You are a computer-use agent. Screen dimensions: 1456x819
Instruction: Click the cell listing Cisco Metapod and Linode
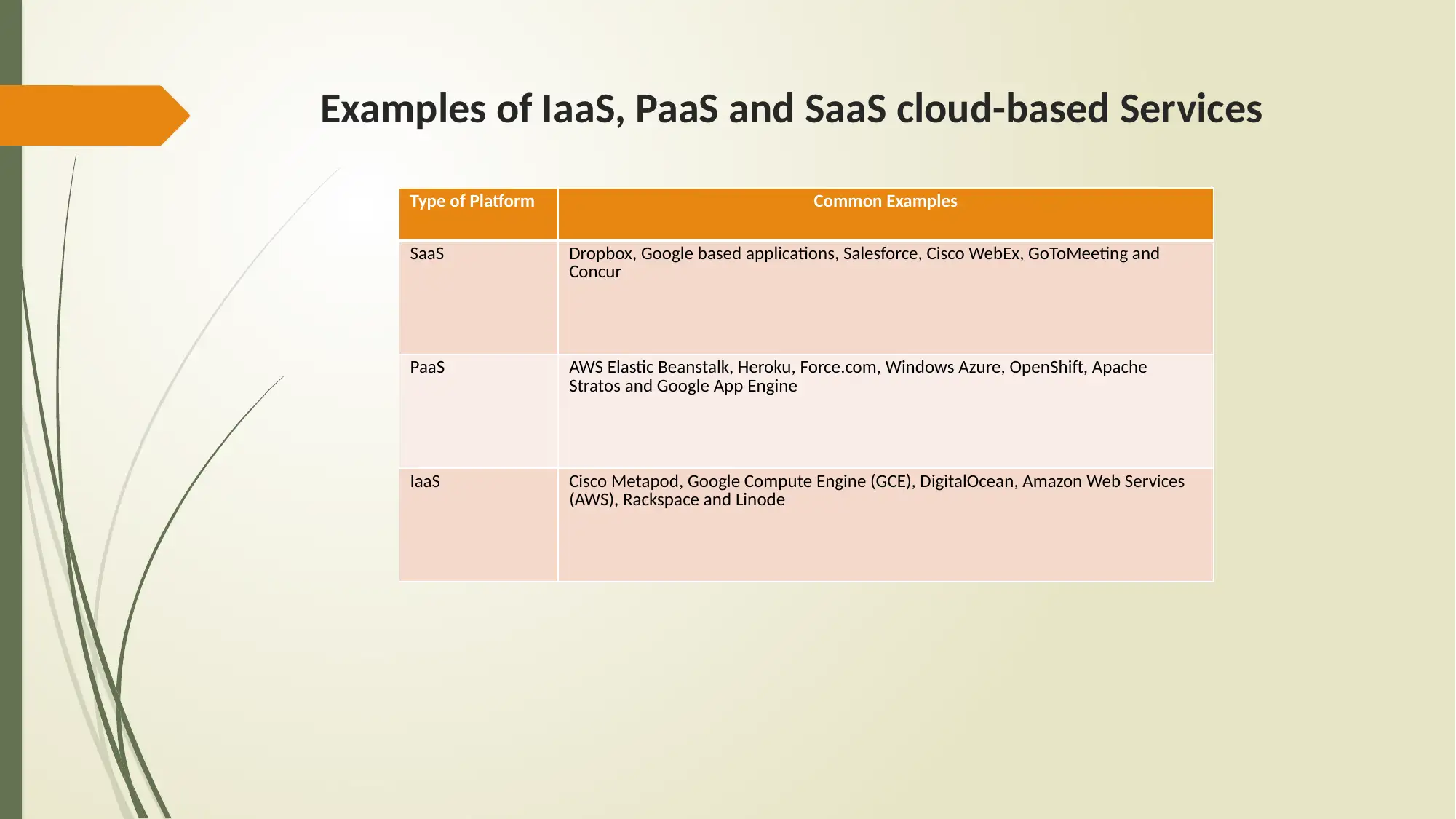tap(886, 525)
